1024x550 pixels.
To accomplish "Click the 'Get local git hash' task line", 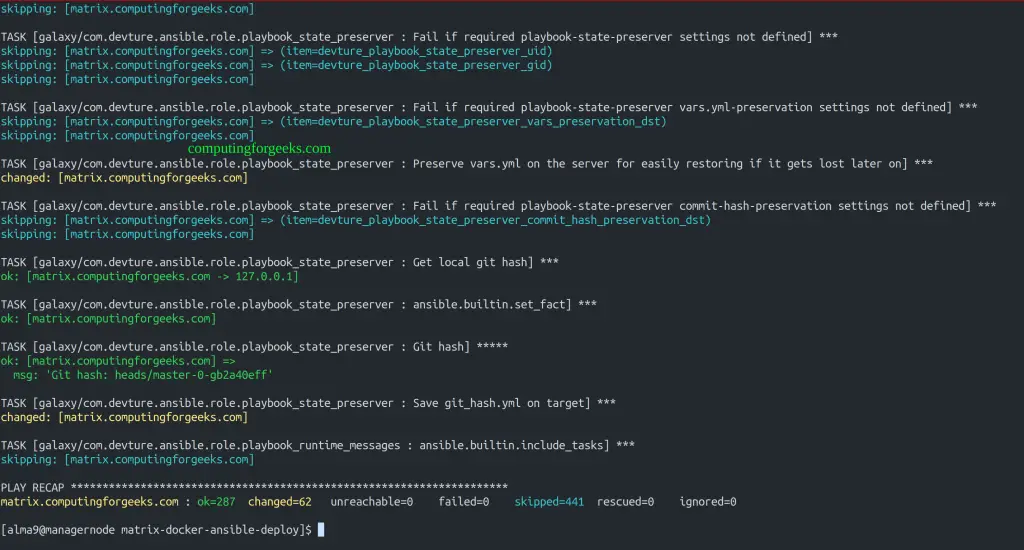I will pos(280,263).
